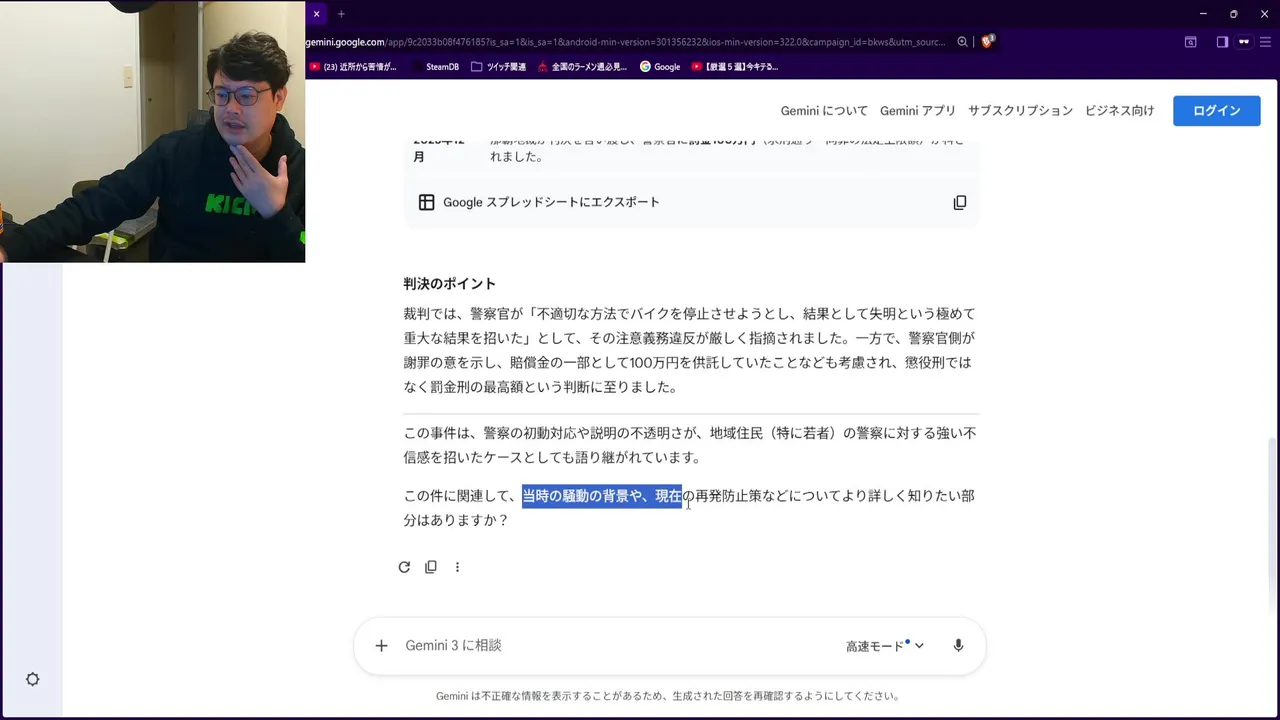Open the 全国のラーメン通必見 bookmark
Image resolution: width=1280 pixels, height=720 pixels.
click(583, 67)
